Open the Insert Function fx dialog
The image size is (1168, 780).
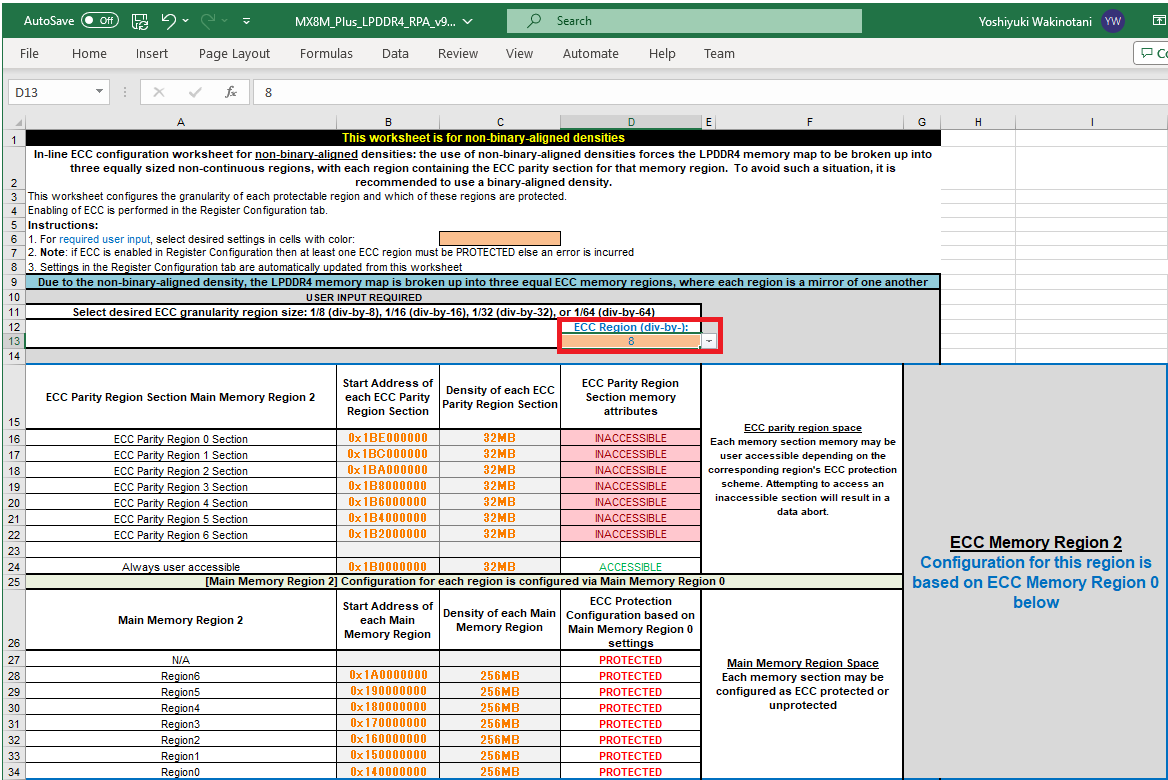(231, 92)
